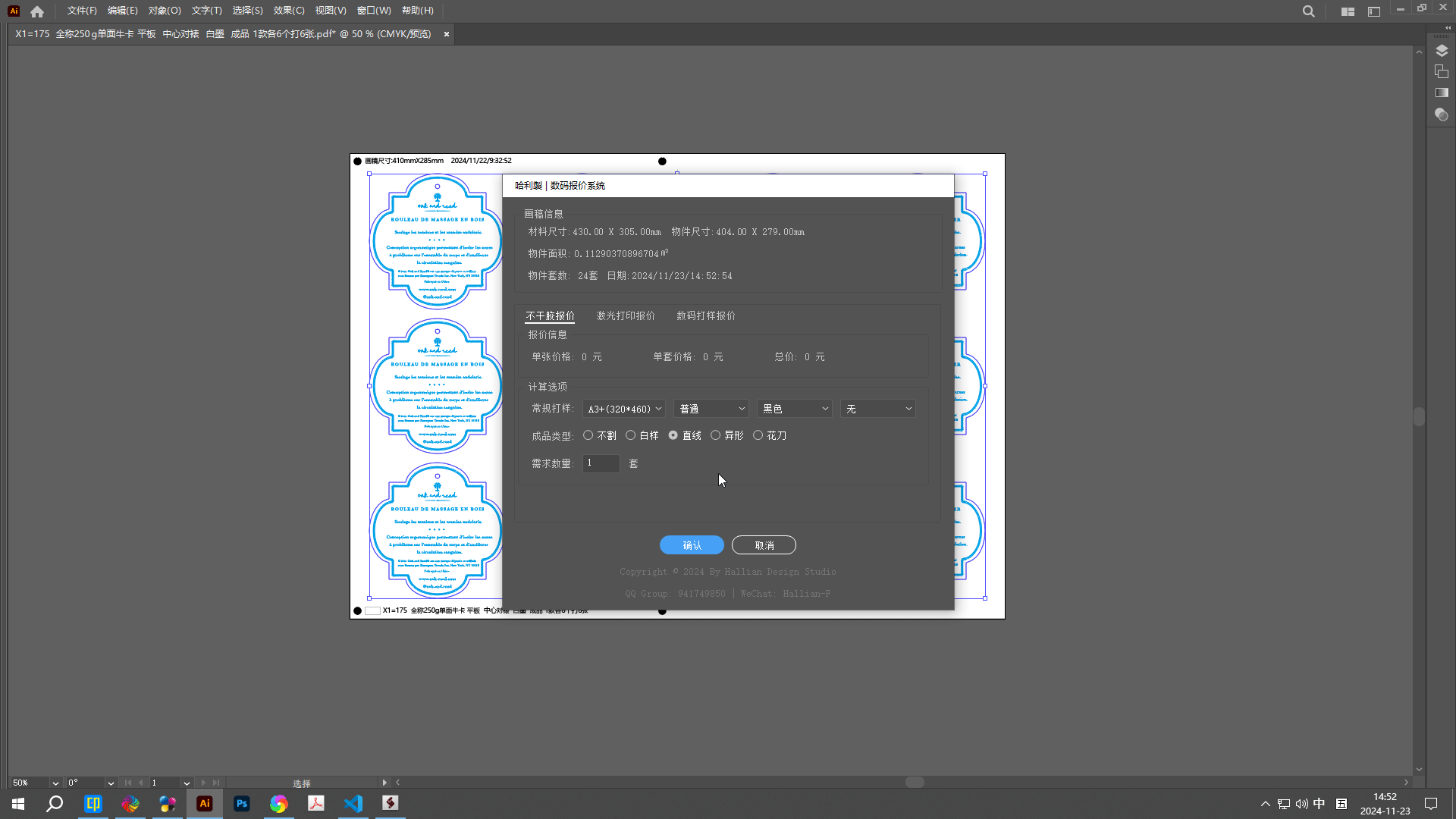Viewport: 1456px width, 819px height.
Task: Select the 直线 radio option
Action: tap(684, 435)
